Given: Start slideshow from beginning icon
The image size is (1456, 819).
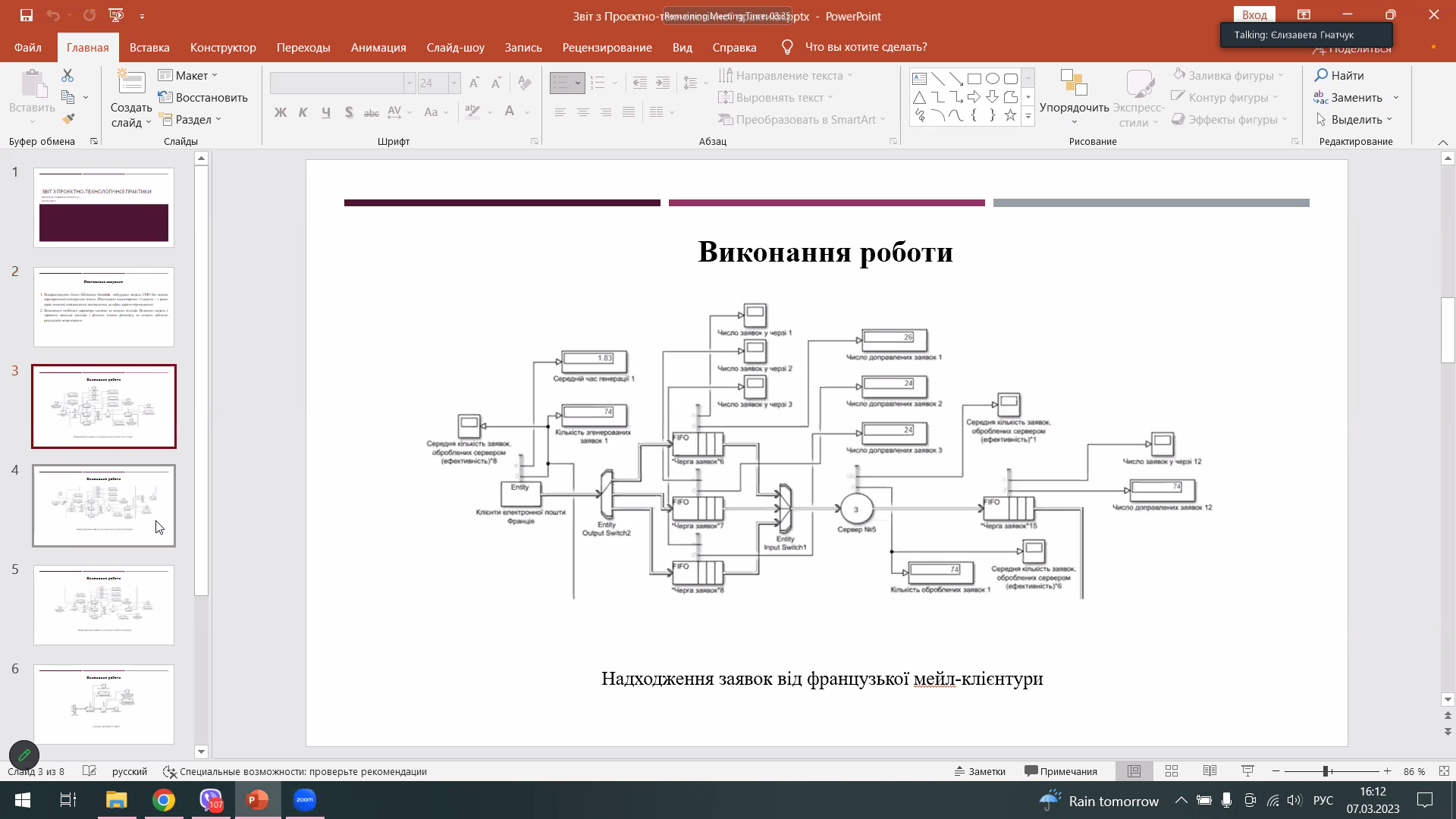Looking at the screenshot, I should coord(116,15).
